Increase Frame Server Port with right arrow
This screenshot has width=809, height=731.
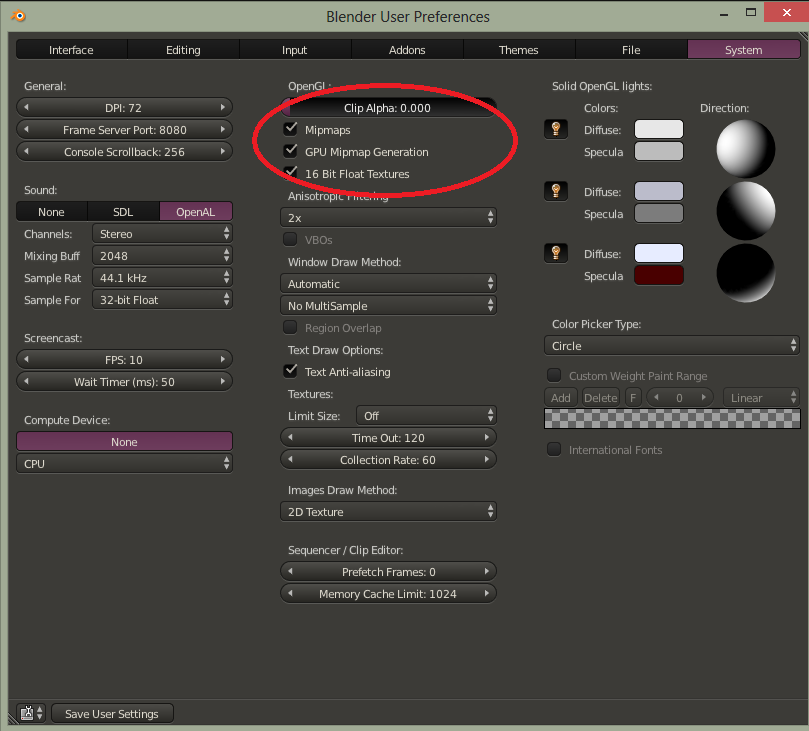pos(223,129)
